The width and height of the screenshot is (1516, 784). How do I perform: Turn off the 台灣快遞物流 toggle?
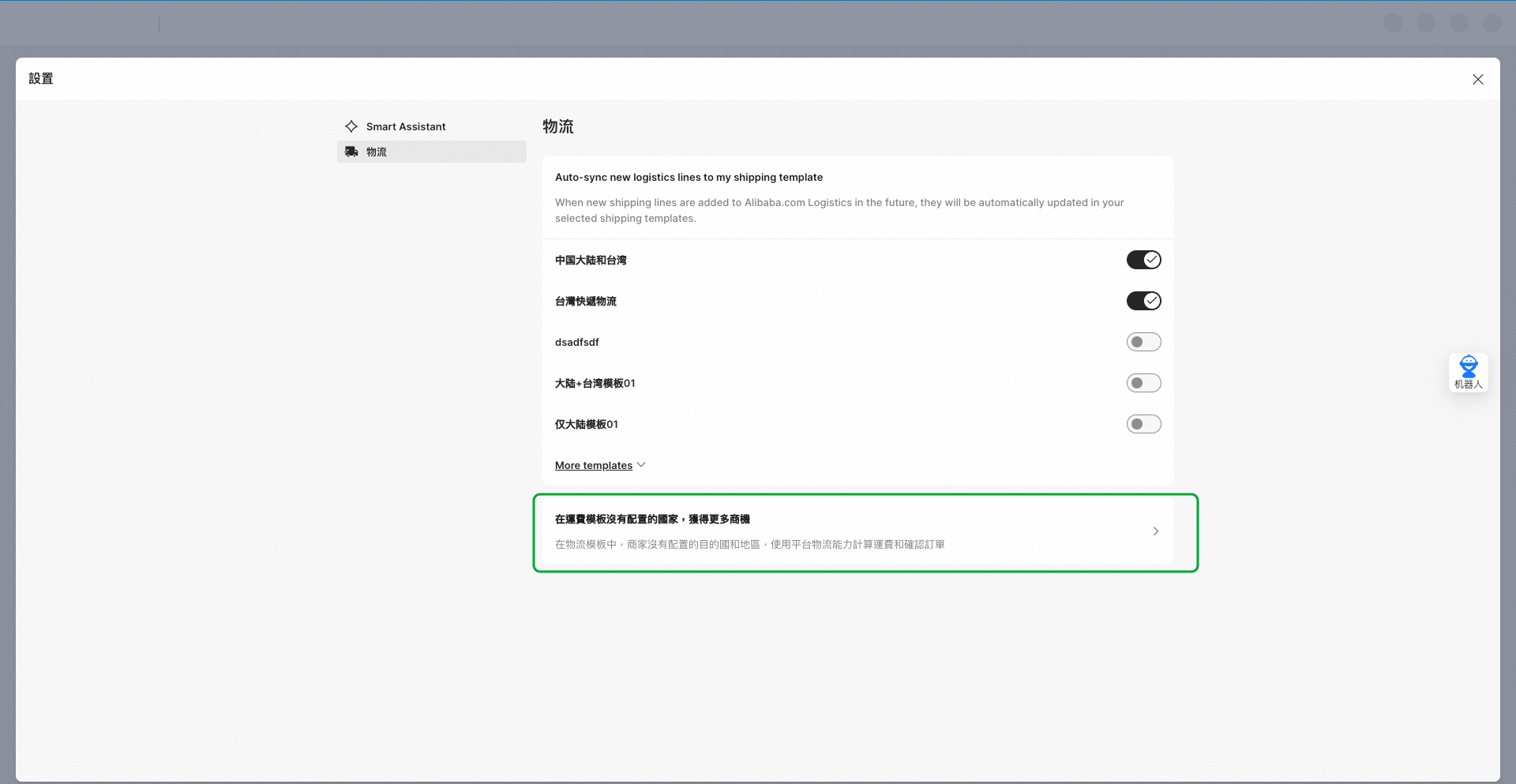(1143, 301)
